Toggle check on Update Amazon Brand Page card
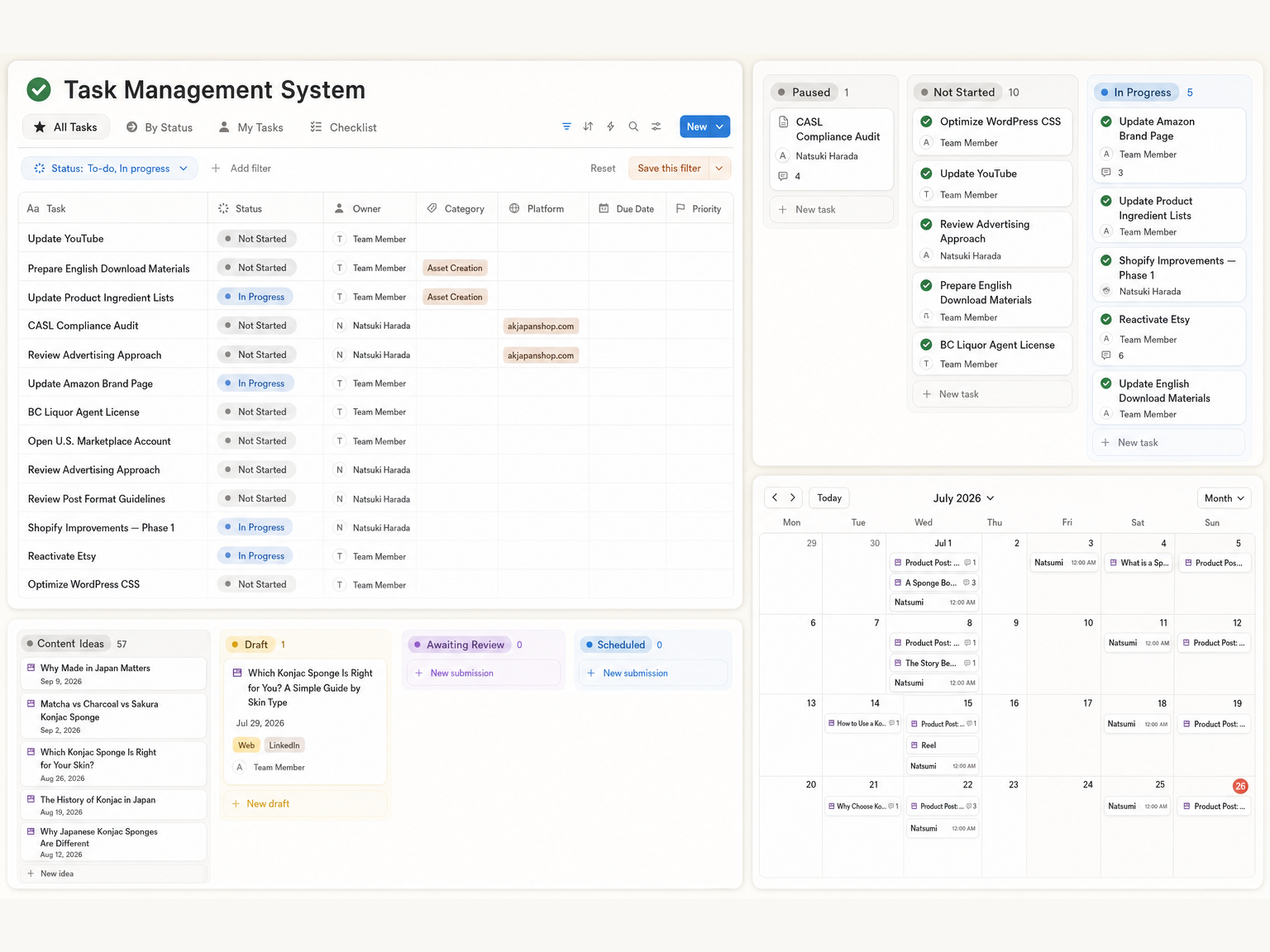The image size is (1270, 952). coord(1106,121)
